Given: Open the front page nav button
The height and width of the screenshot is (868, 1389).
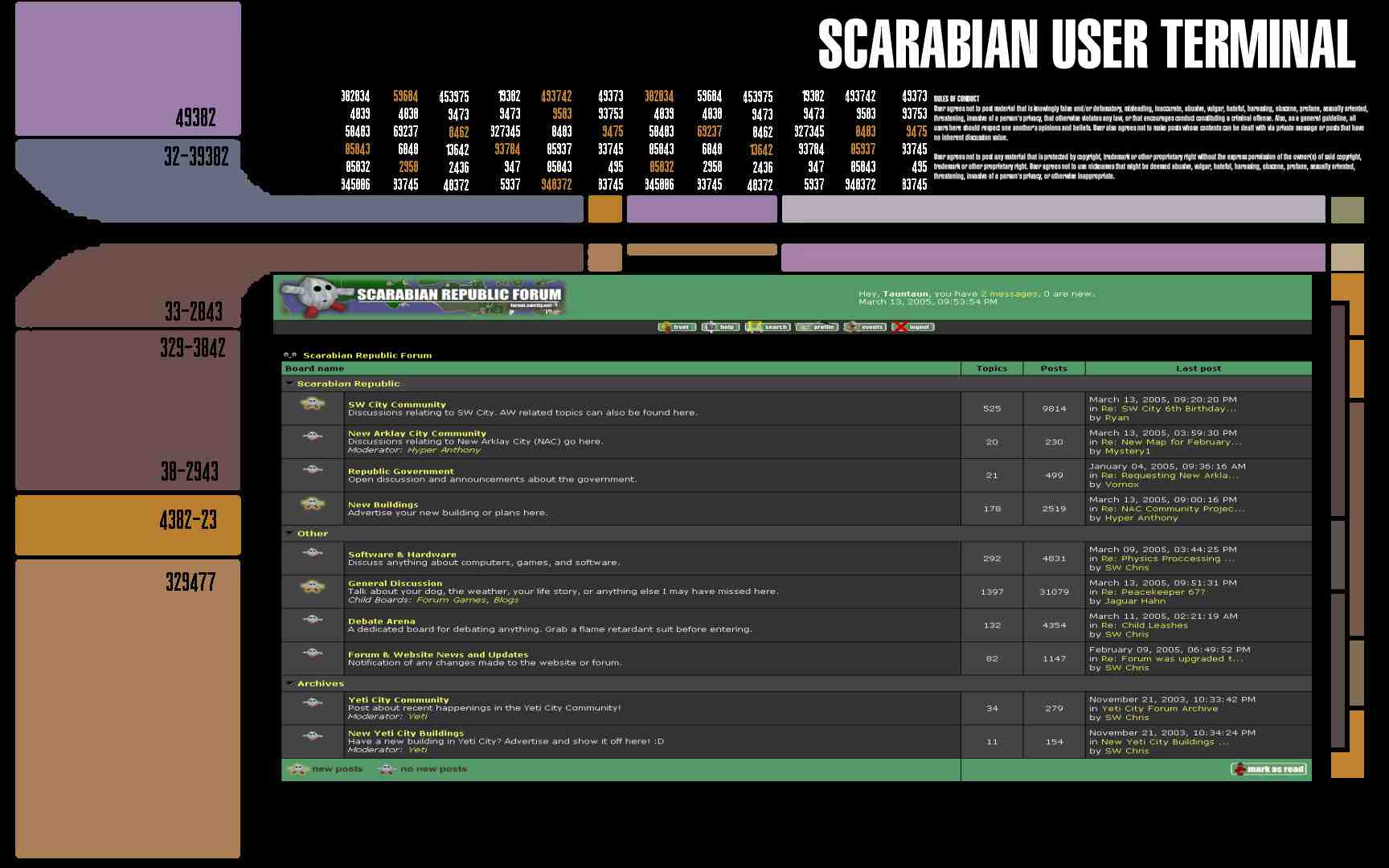Looking at the screenshot, I should pos(677,327).
